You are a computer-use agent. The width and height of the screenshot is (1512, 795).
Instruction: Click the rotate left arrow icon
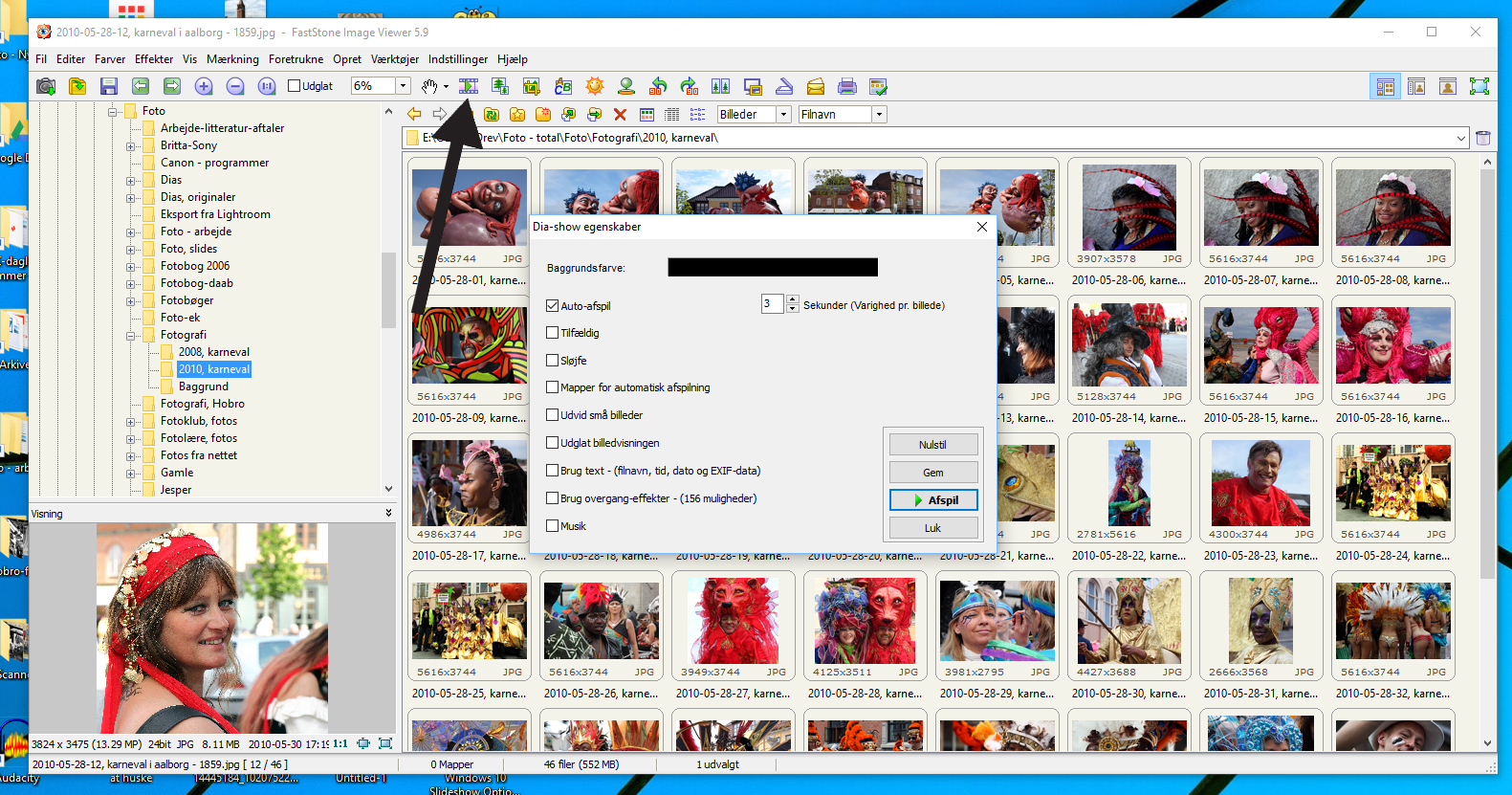point(658,87)
